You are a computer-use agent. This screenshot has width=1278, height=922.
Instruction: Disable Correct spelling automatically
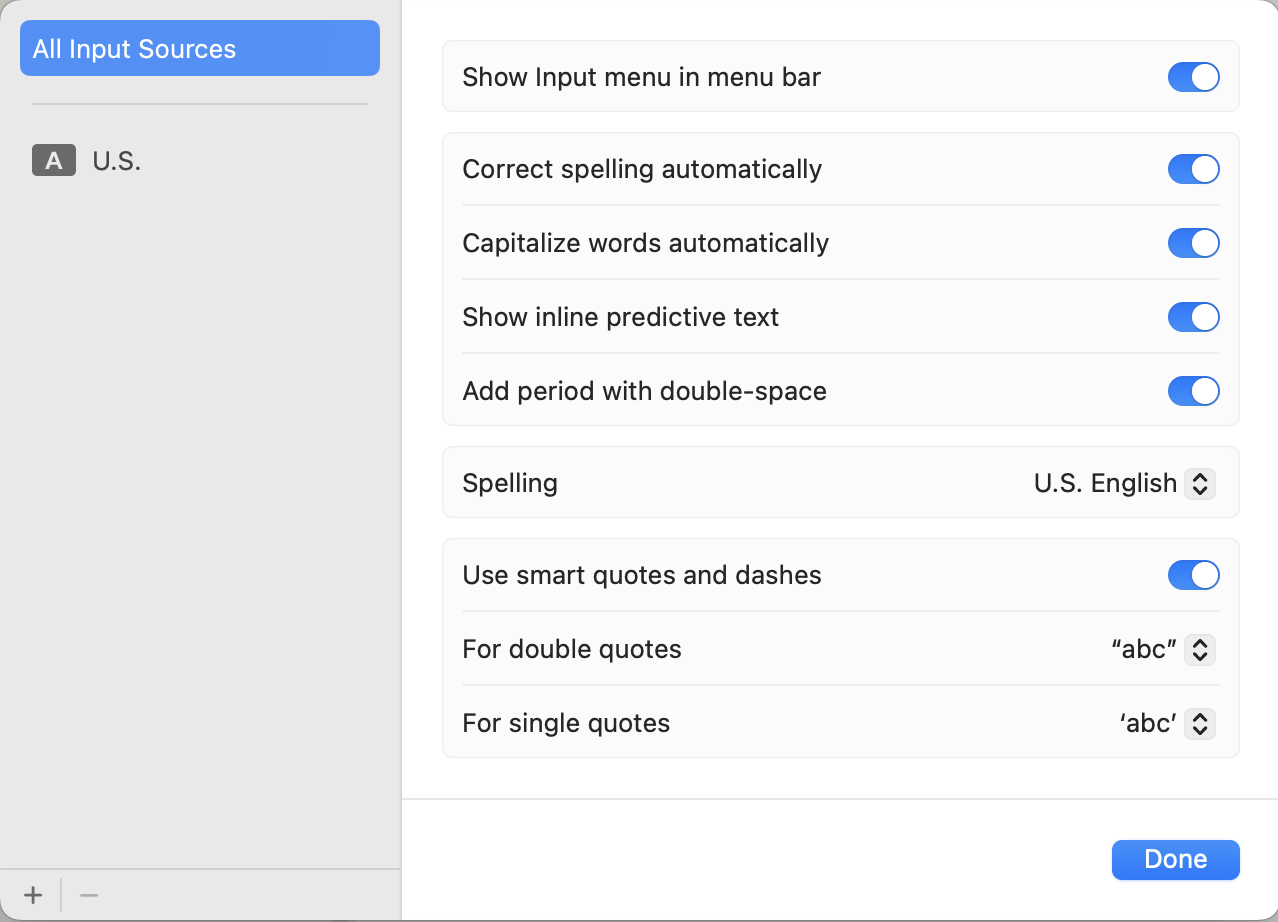point(1193,169)
